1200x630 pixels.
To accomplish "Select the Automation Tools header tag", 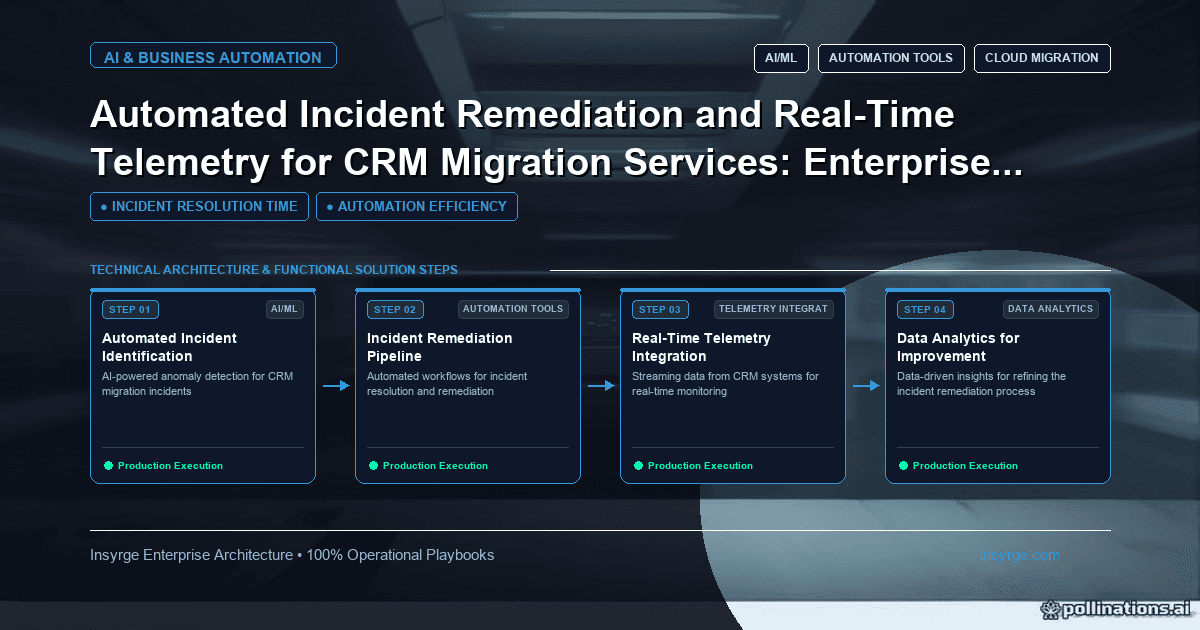I will tap(891, 58).
